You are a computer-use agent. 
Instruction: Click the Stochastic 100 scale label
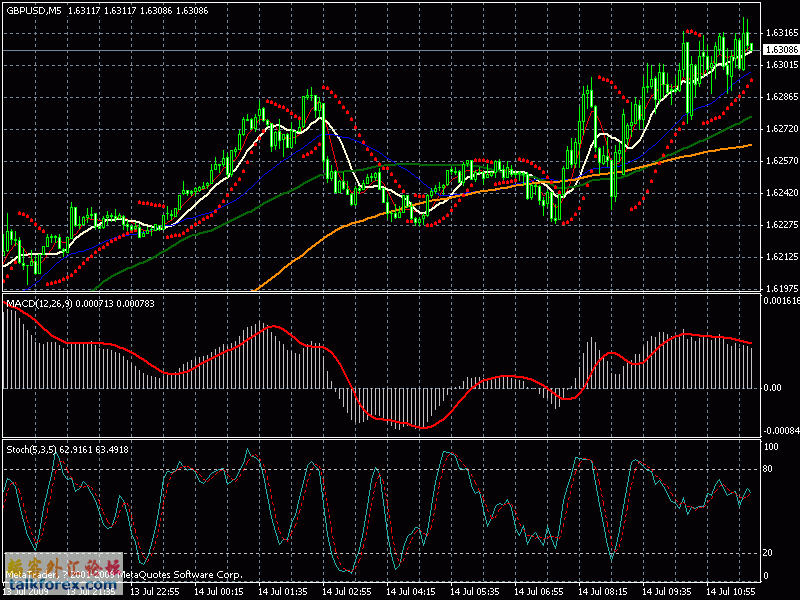pos(771,447)
